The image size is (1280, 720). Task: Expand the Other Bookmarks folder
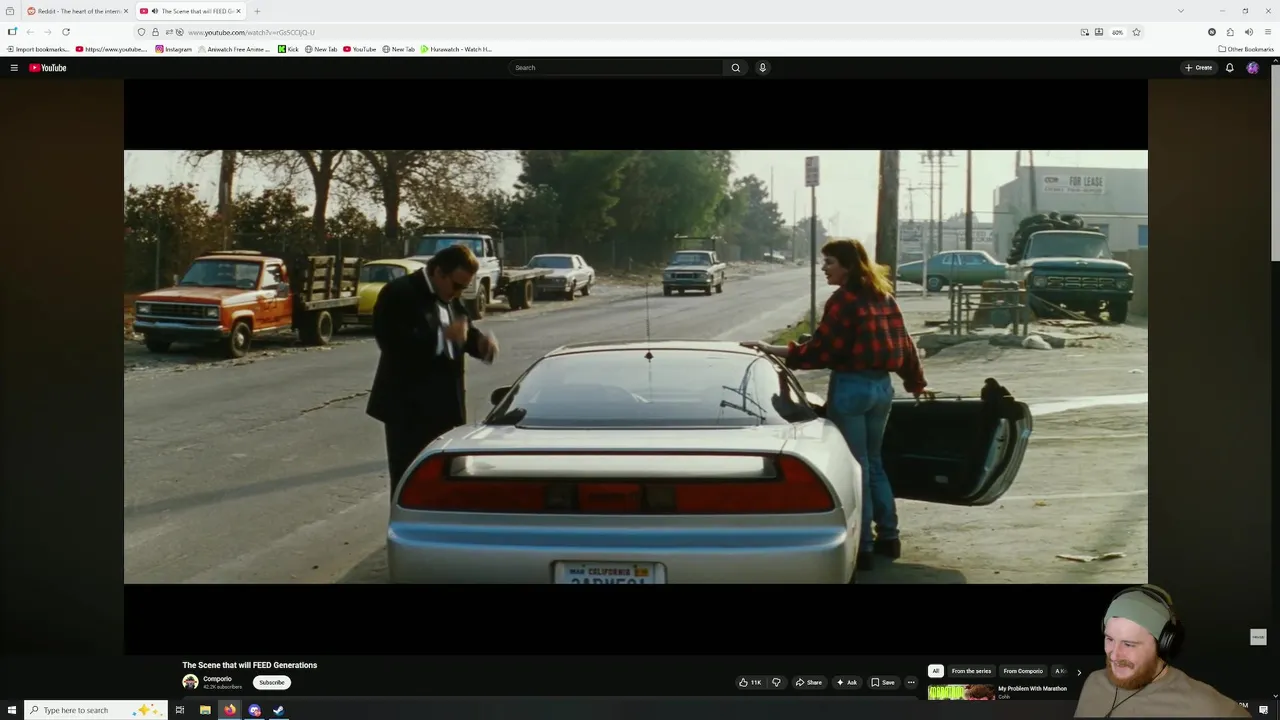1246,49
